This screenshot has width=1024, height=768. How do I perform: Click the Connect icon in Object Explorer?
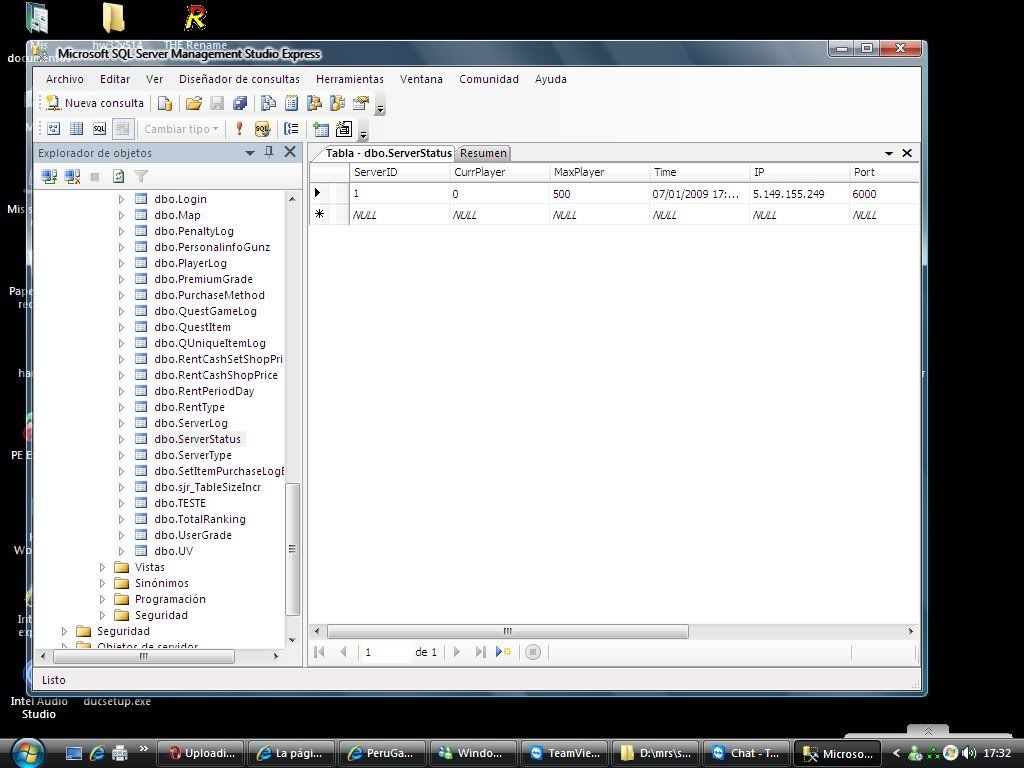point(49,176)
